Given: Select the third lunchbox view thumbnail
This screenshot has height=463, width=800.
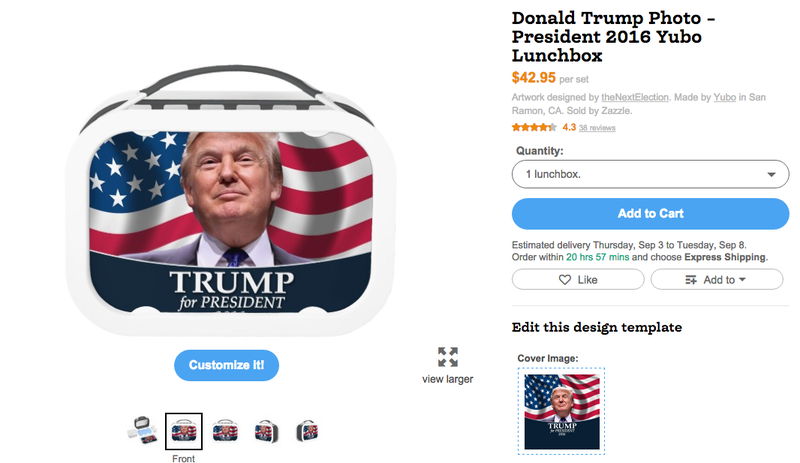Looking at the screenshot, I should 225,431.
